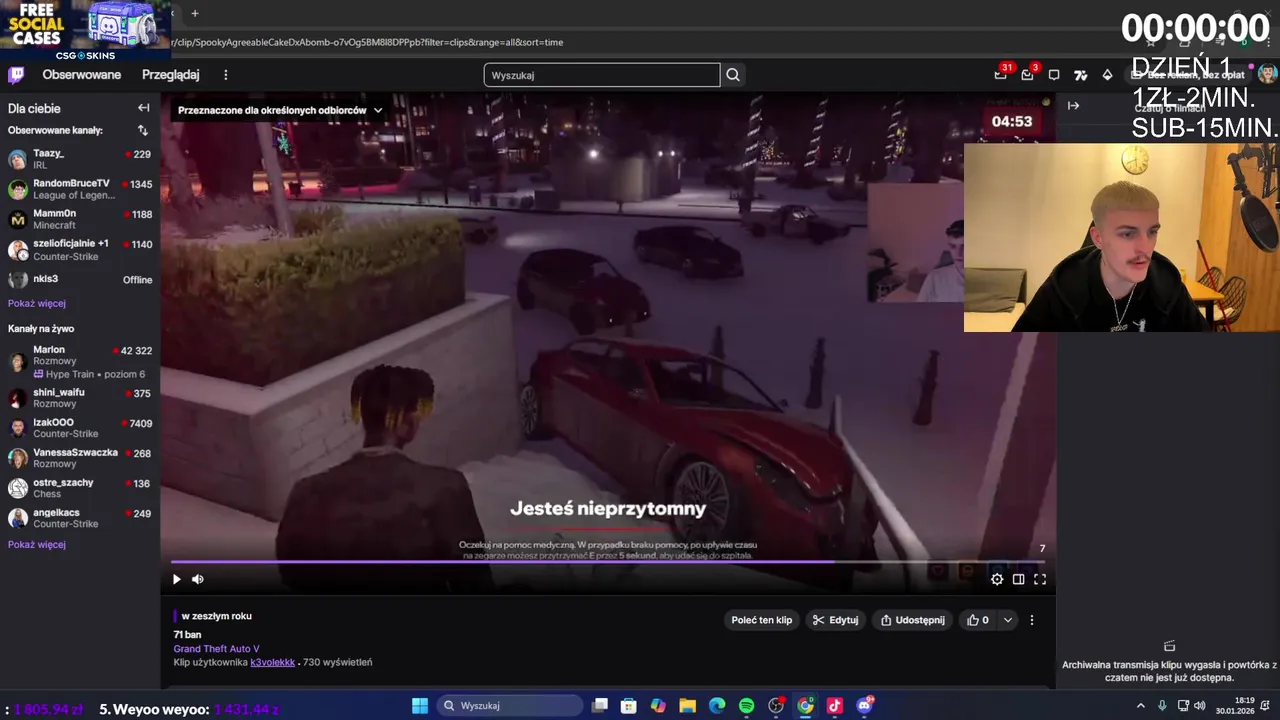
Task: Open more options next to the like button
Action: click(1032, 620)
